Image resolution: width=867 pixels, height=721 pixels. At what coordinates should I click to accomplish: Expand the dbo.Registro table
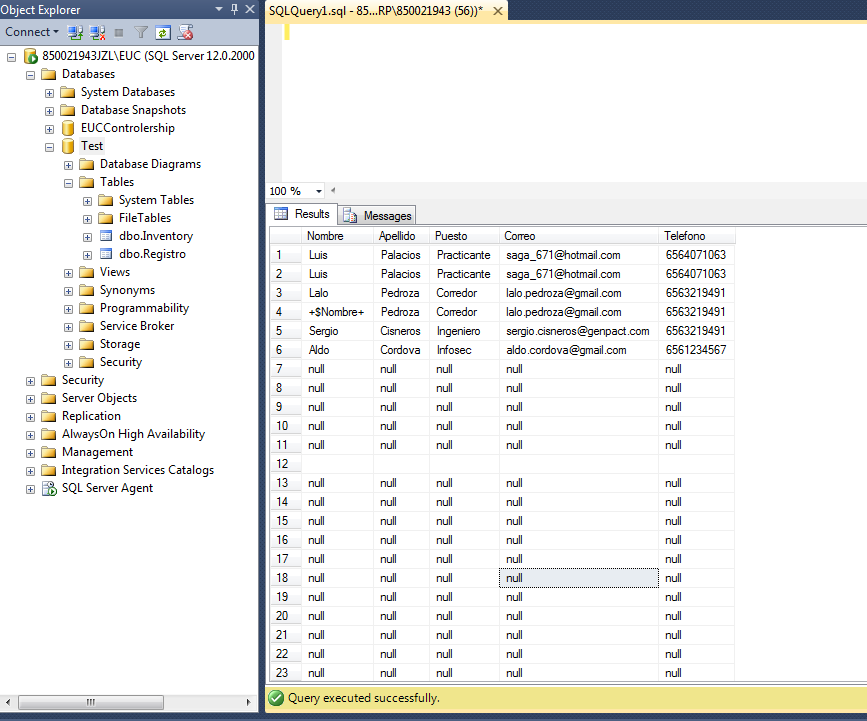click(x=87, y=255)
